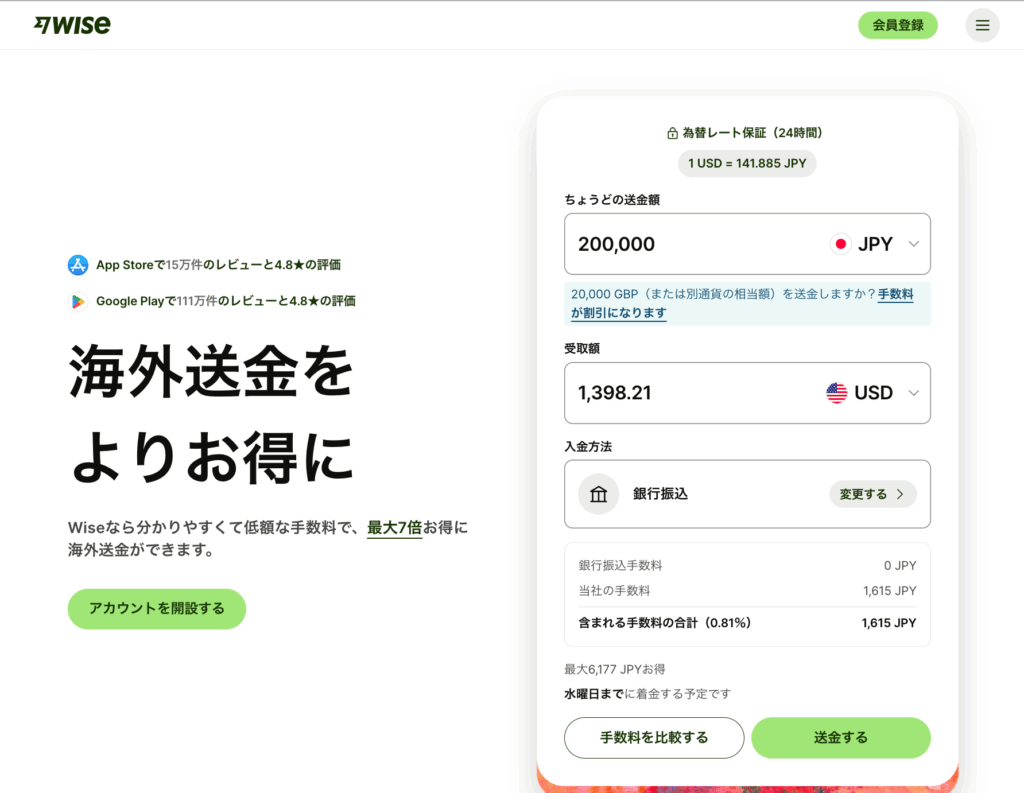The image size is (1024, 793).
Task: Click the 受取額 label
Action: click(582, 348)
